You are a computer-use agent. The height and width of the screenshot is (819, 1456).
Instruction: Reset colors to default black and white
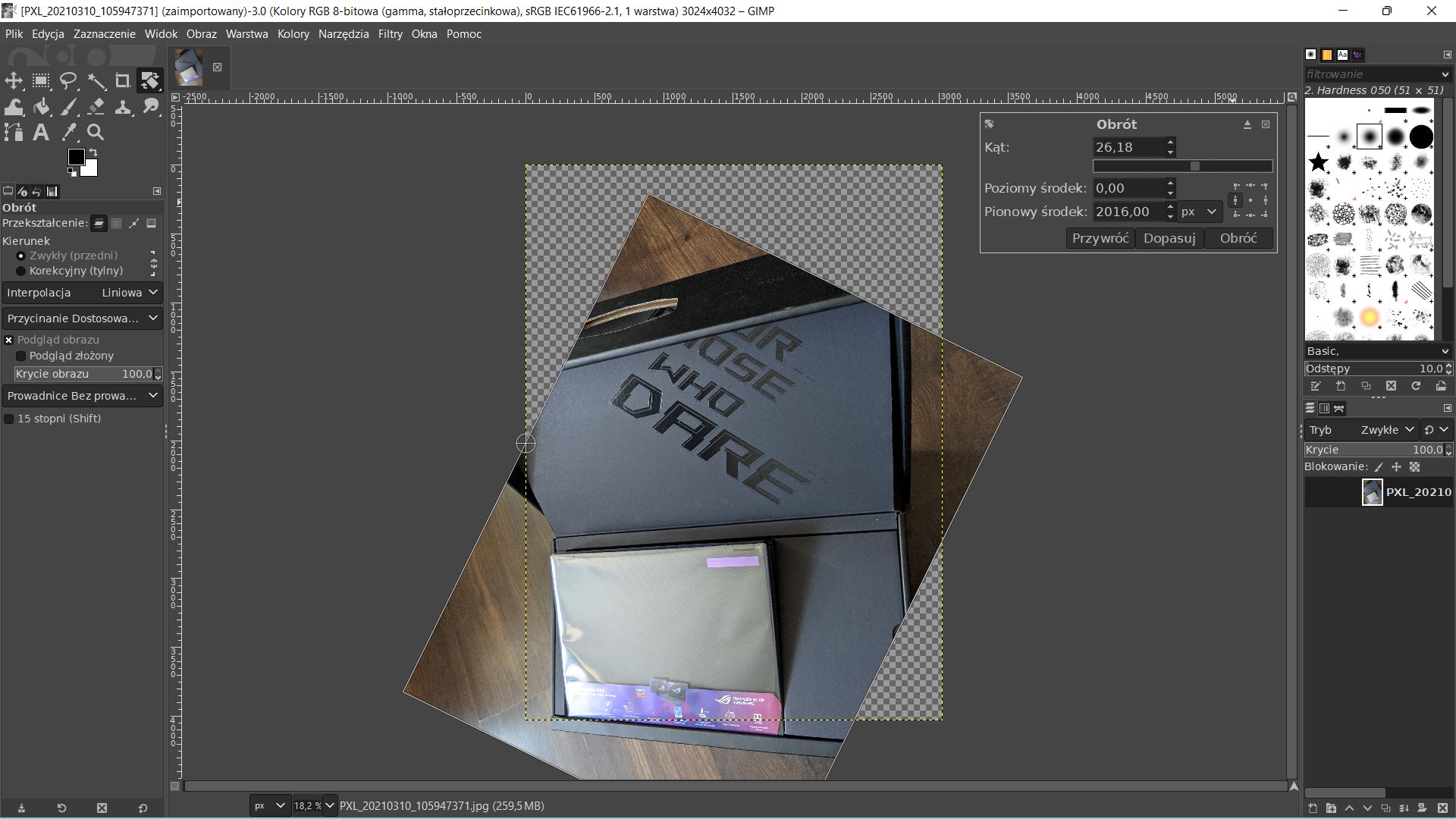pos(72,172)
